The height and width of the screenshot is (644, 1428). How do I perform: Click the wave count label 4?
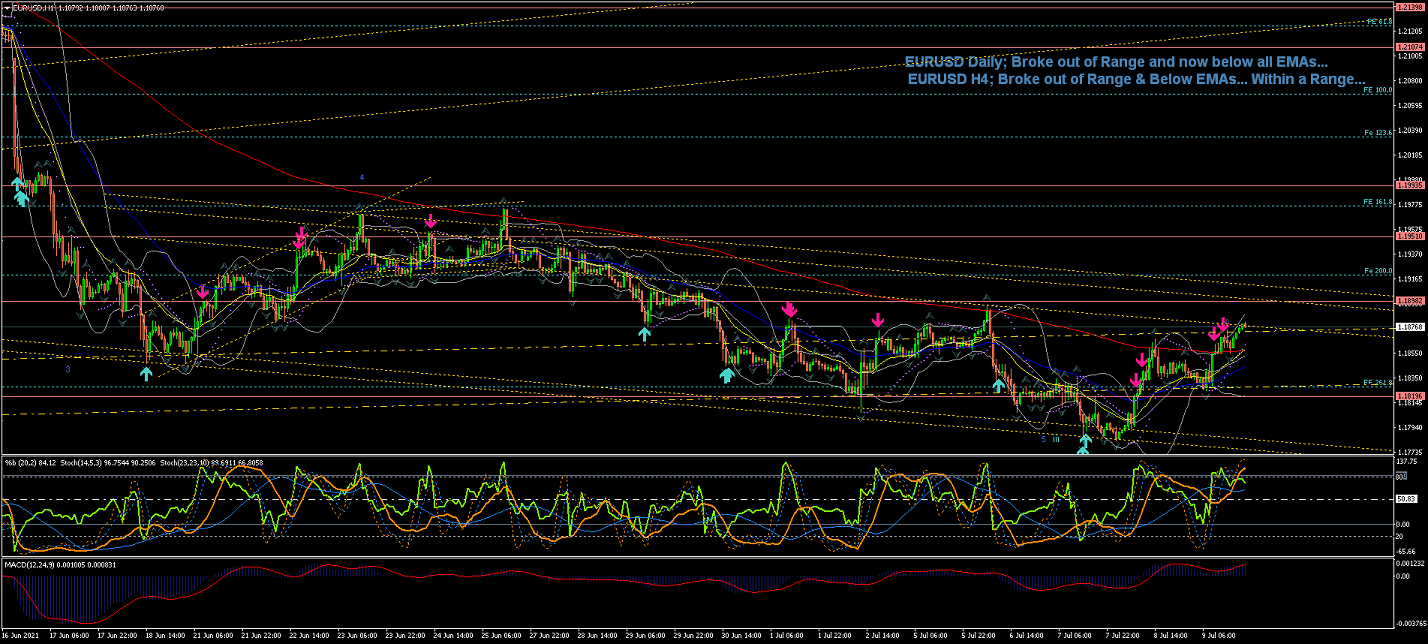(362, 177)
